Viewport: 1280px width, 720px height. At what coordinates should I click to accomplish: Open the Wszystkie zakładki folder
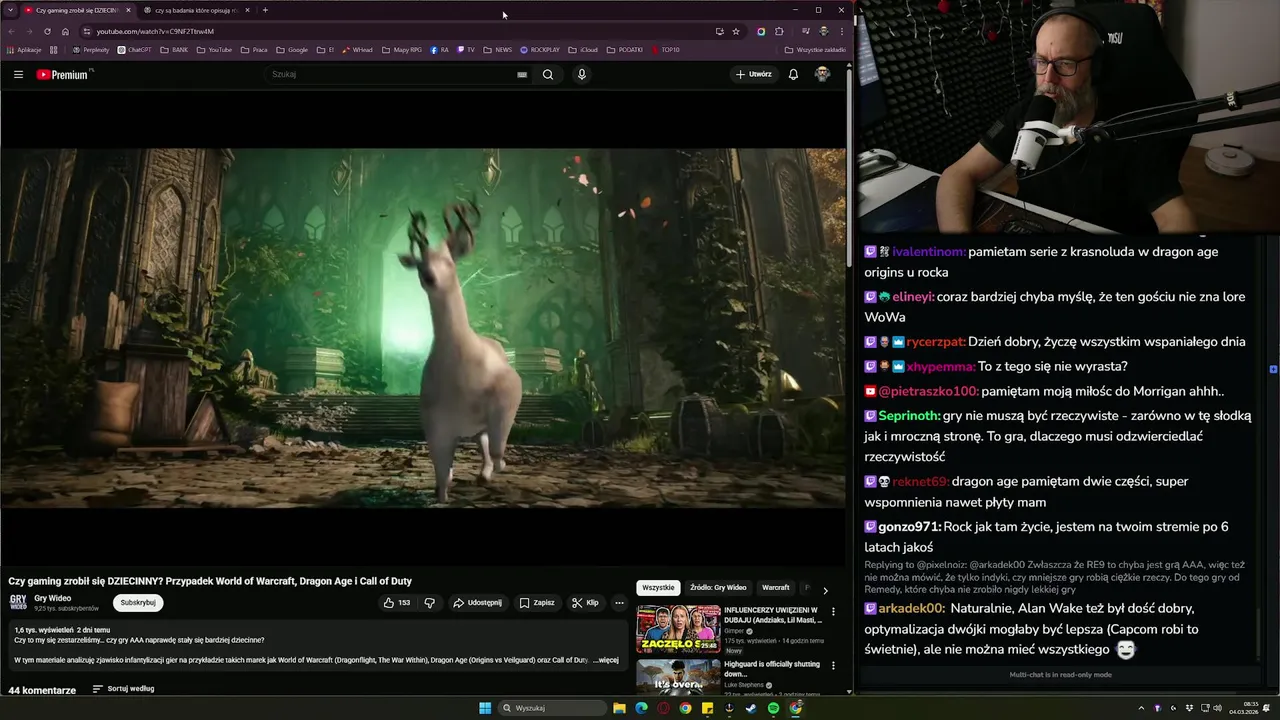815,49
